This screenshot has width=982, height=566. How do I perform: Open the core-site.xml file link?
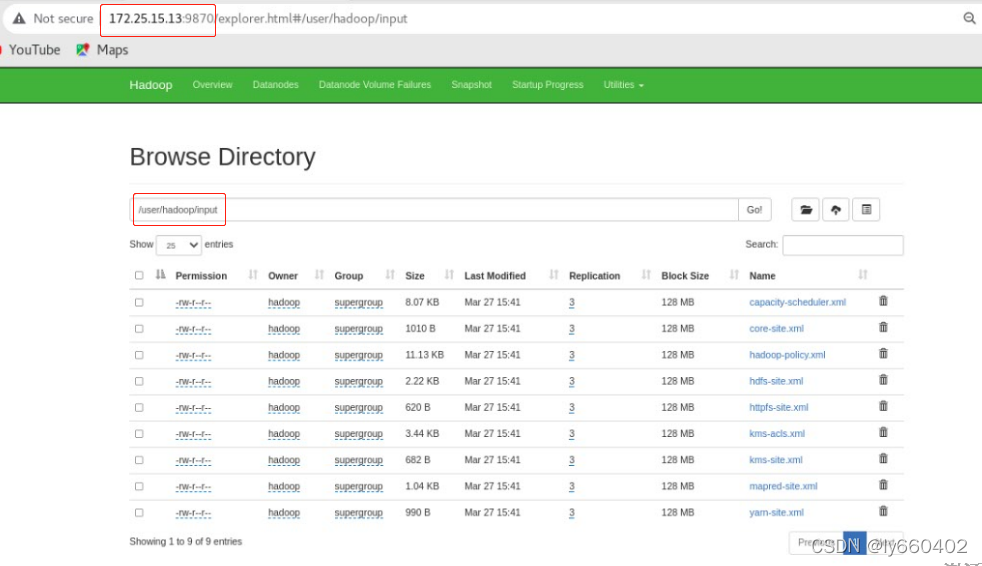776,329
